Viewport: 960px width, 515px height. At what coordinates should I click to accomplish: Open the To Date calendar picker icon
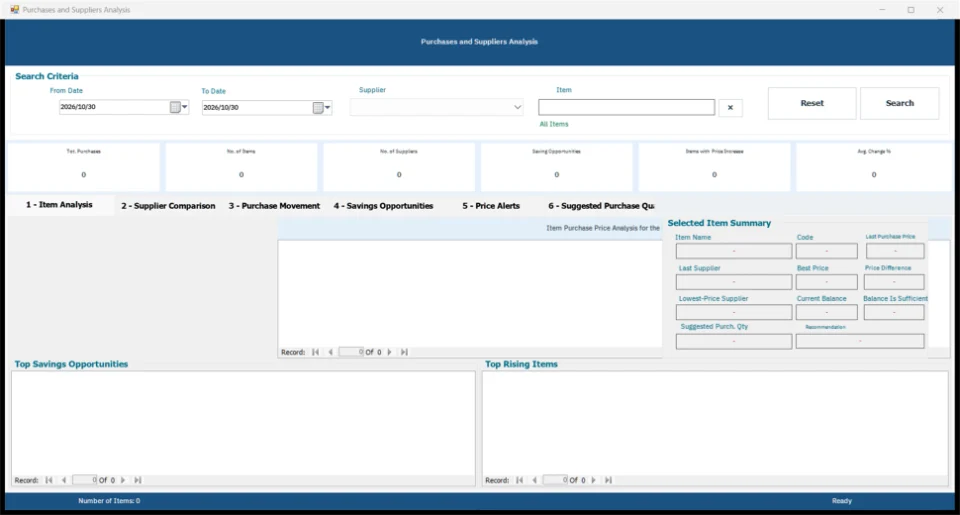coord(318,108)
